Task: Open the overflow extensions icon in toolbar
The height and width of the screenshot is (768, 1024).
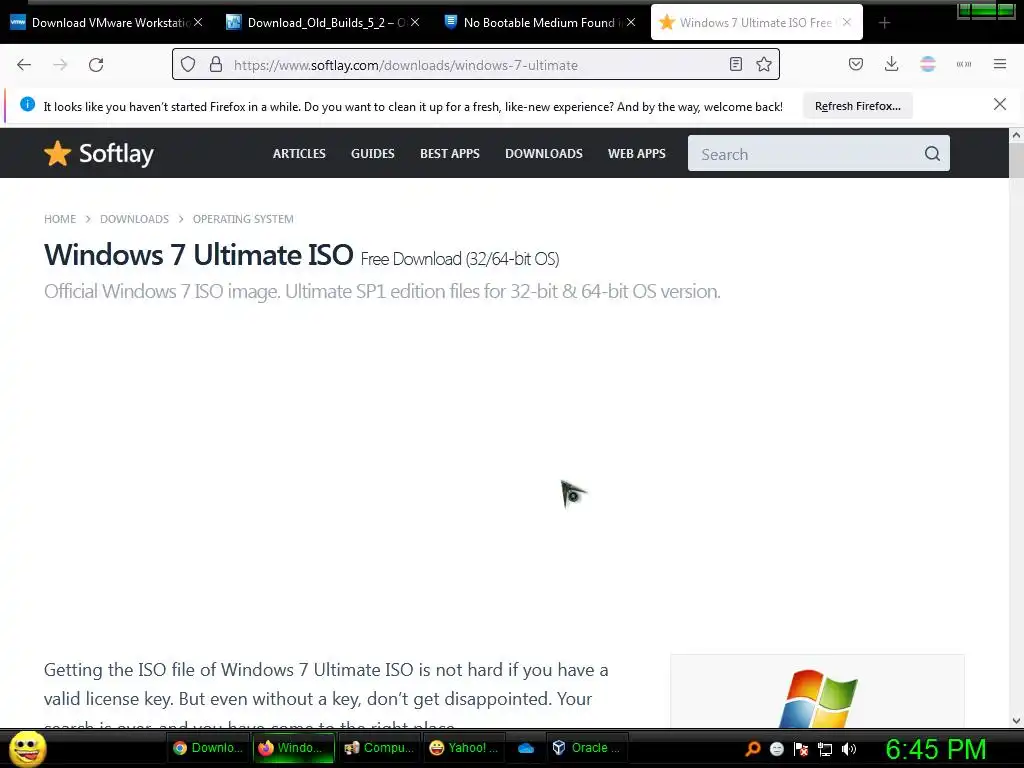Action: (963, 64)
